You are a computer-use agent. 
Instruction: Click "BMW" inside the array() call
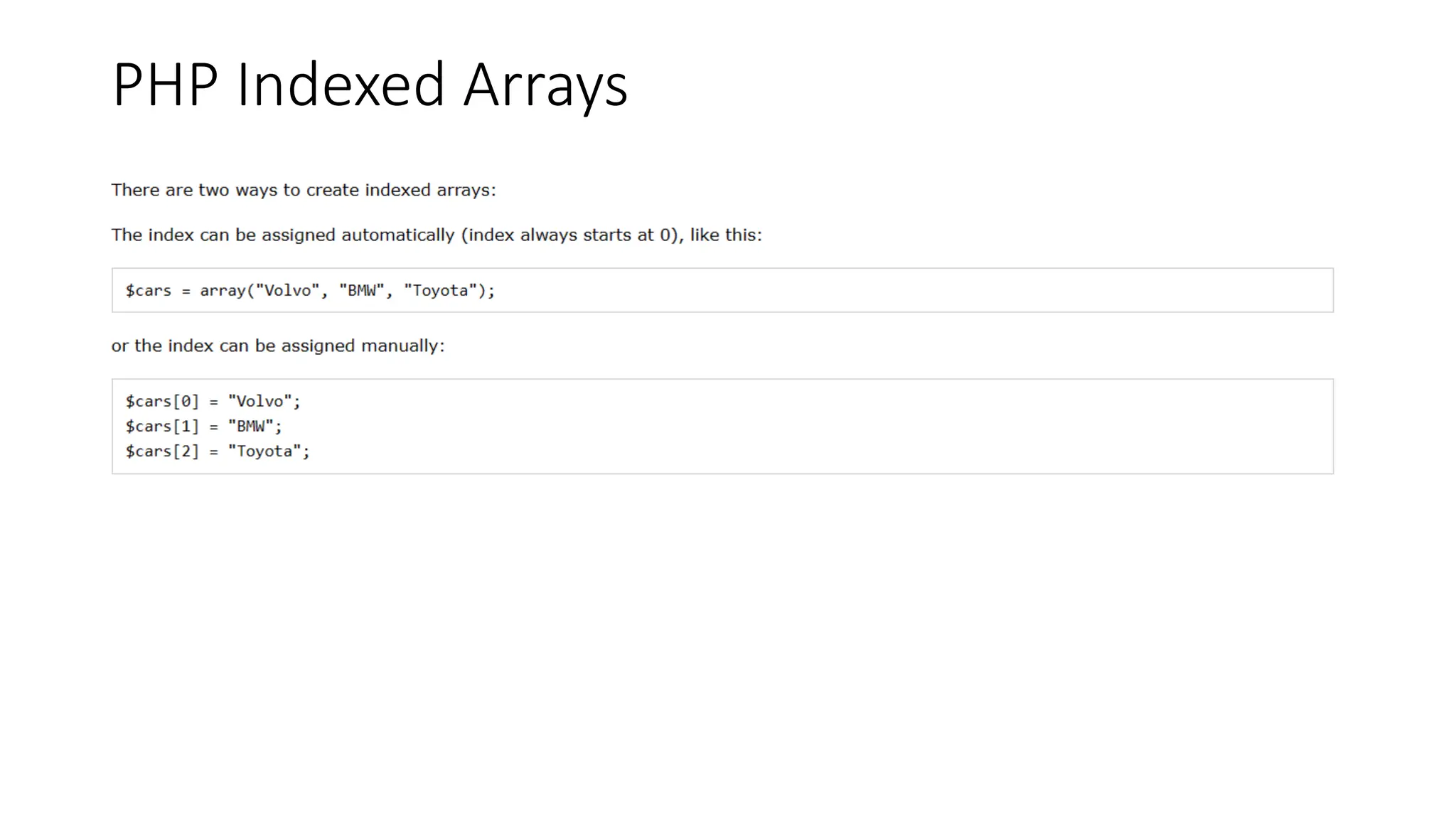(x=361, y=291)
